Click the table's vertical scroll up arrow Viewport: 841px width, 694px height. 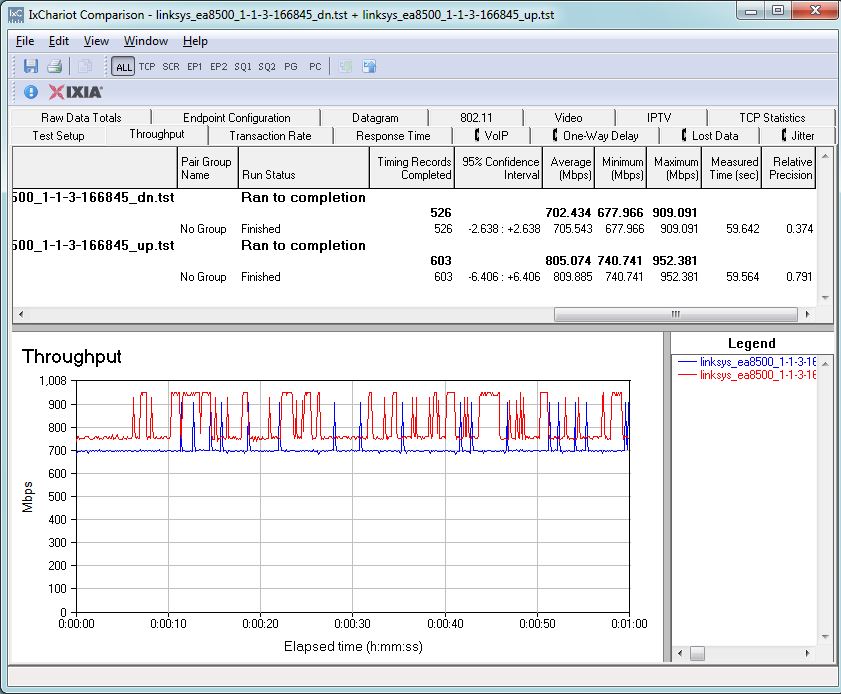pyautogui.click(x=825, y=156)
